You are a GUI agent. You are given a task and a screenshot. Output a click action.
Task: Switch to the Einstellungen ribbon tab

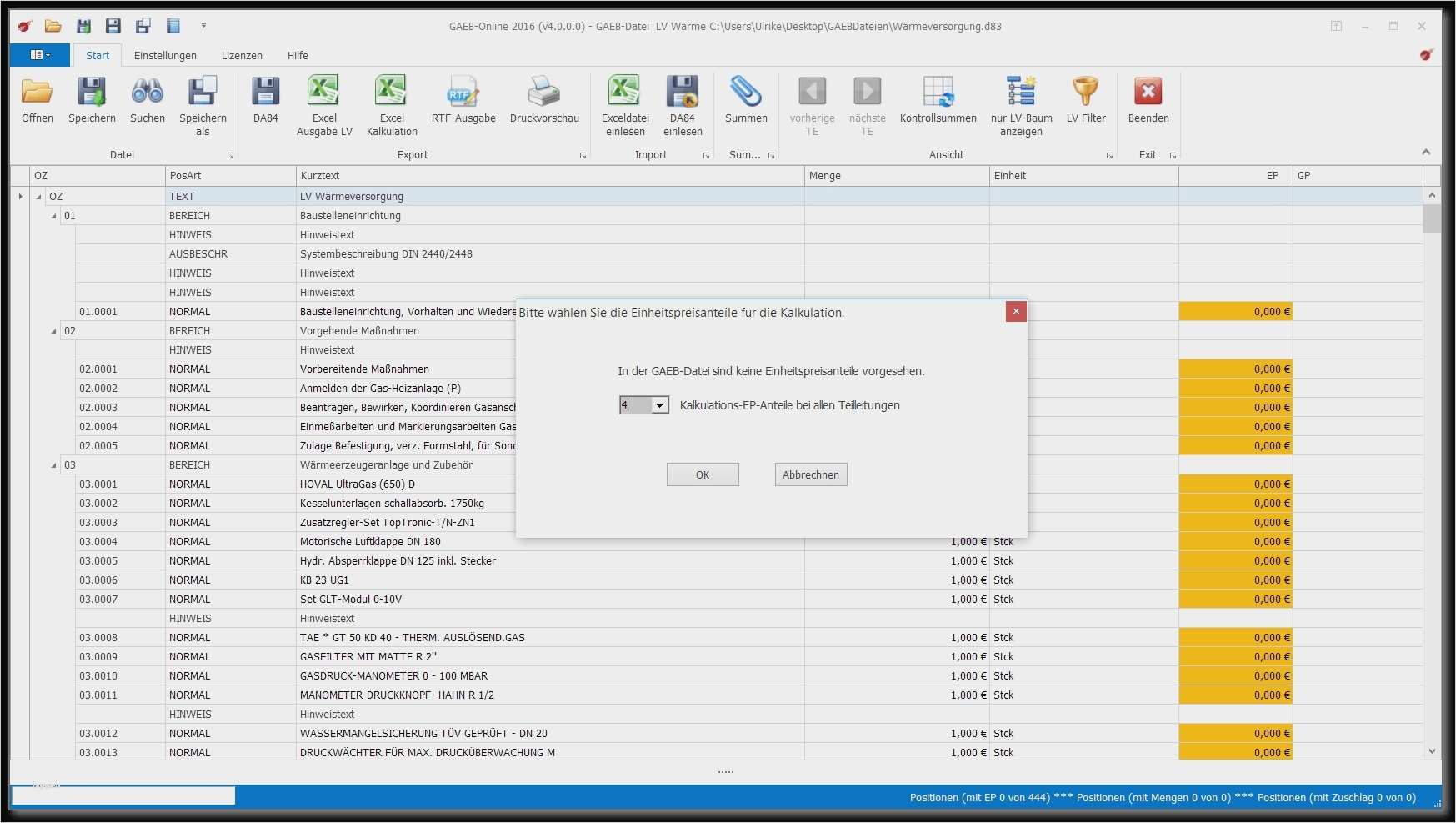click(165, 55)
